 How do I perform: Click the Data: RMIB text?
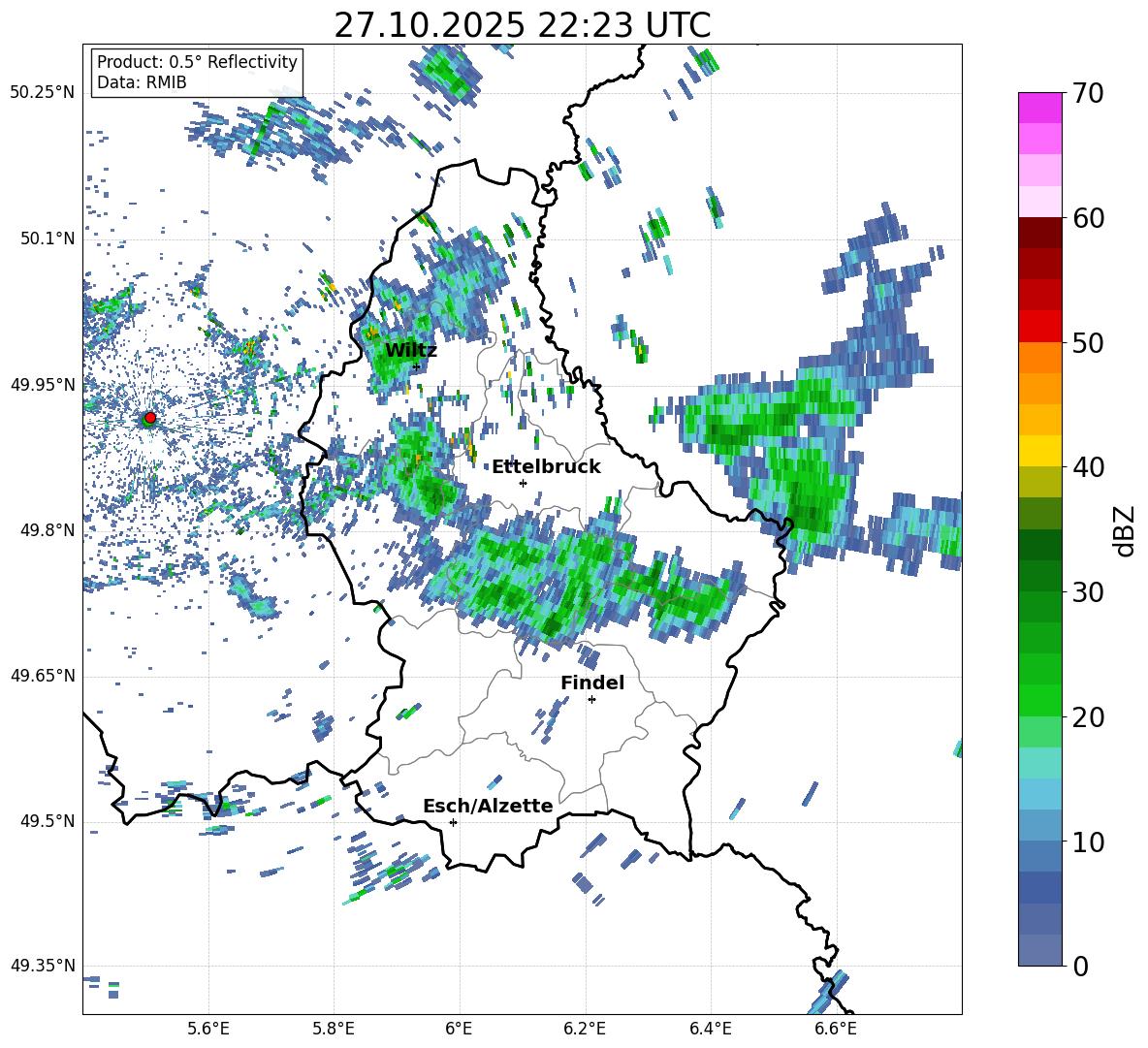(142, 82)
